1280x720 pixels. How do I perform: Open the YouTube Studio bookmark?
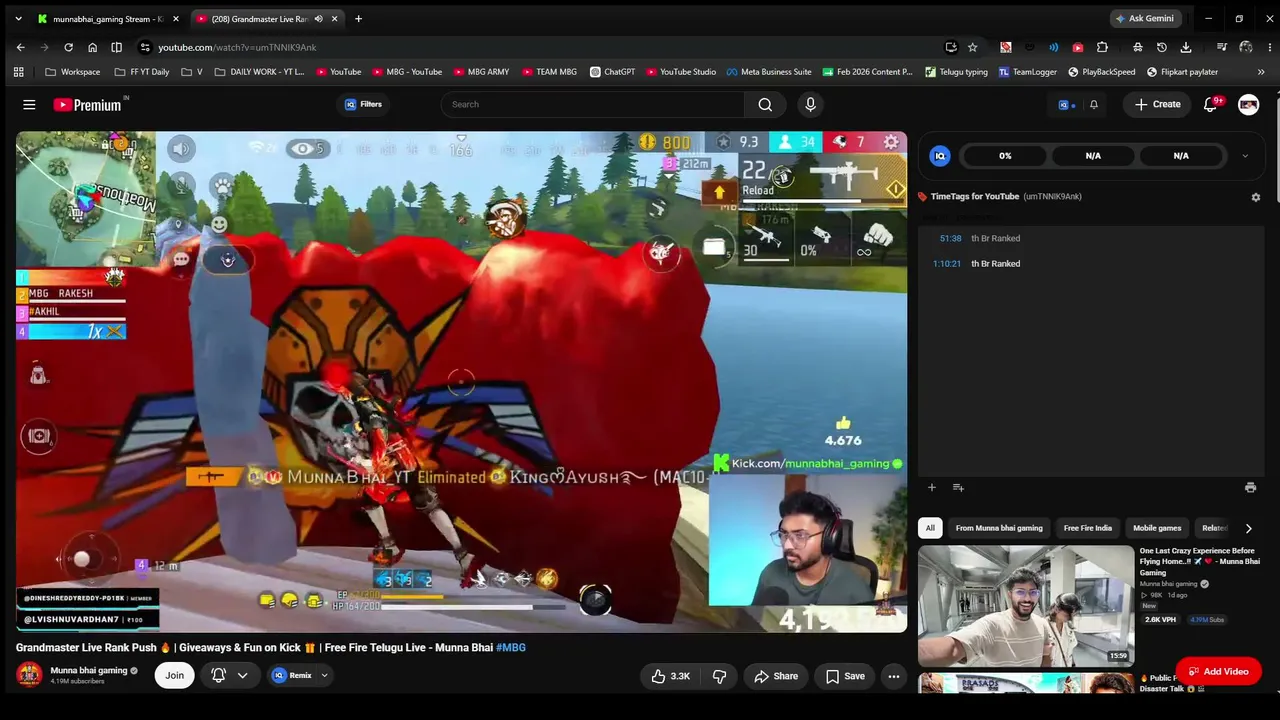tap(681, 72)
